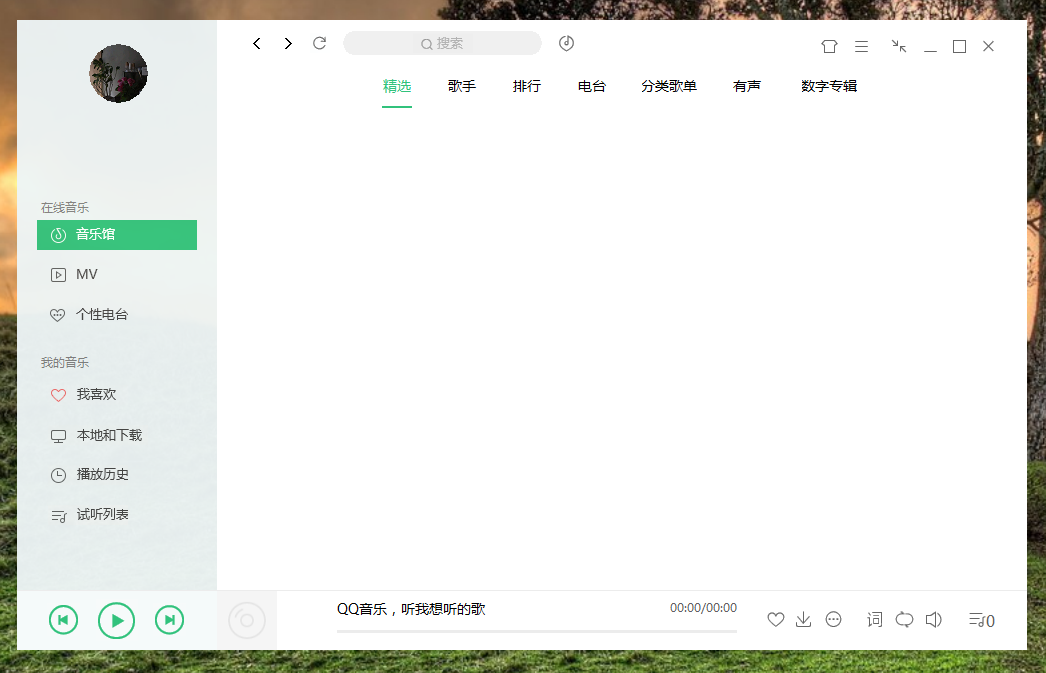1046x673 pixels.
Task: Open the play queue list icon
Action: click(981, 620)
